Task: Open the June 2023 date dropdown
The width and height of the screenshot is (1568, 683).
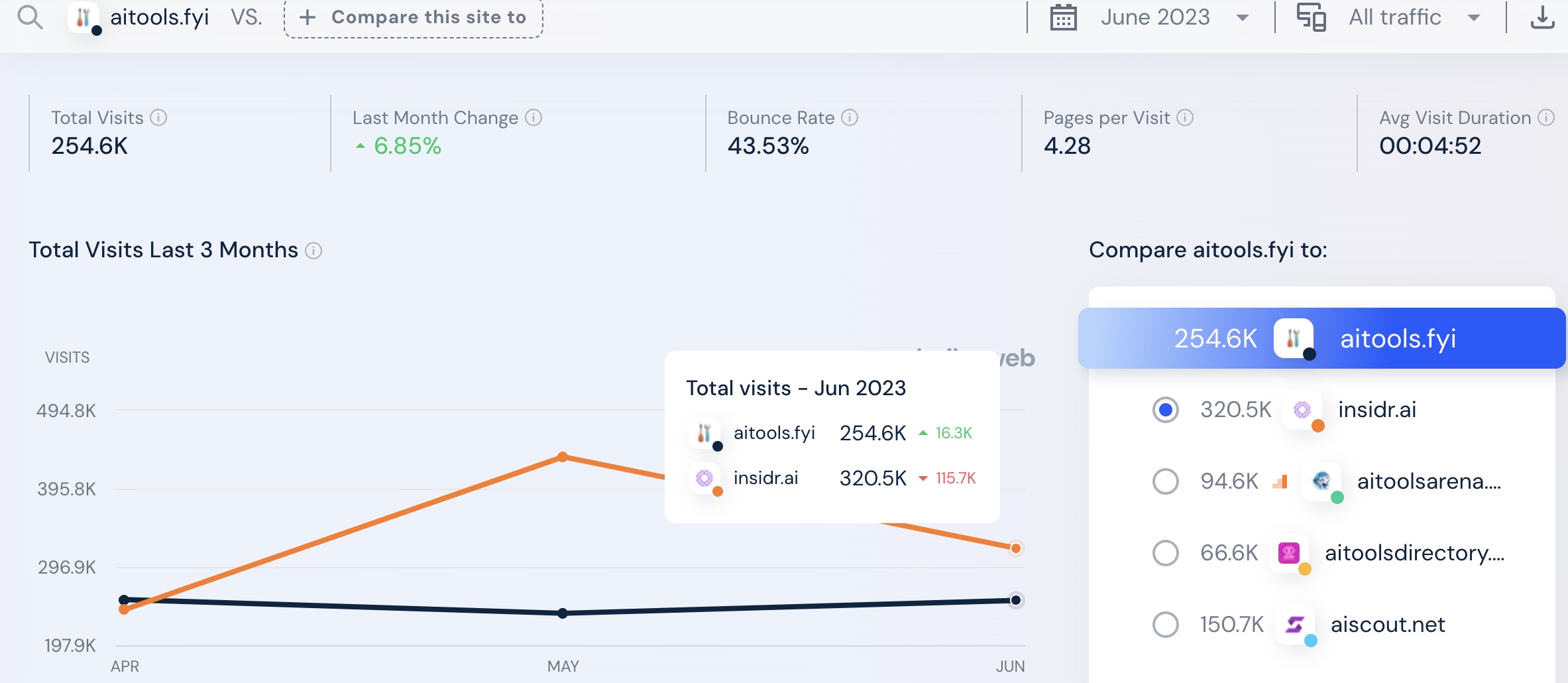Action: [x=1174, y=17]
